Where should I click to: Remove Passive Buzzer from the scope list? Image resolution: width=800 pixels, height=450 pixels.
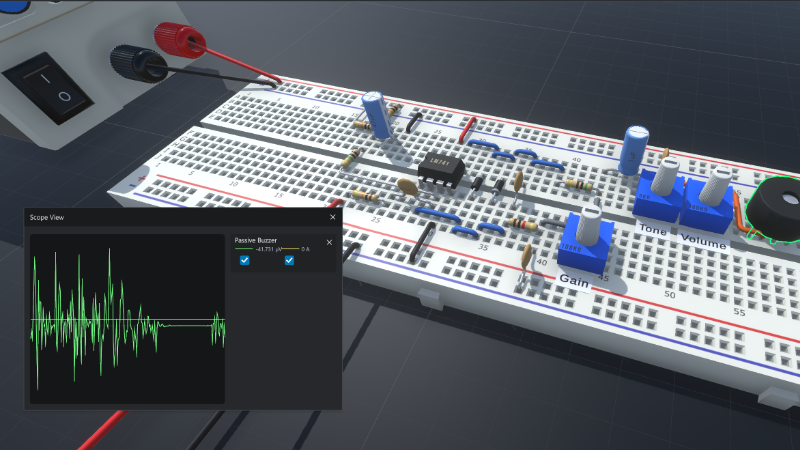point(329,242)
